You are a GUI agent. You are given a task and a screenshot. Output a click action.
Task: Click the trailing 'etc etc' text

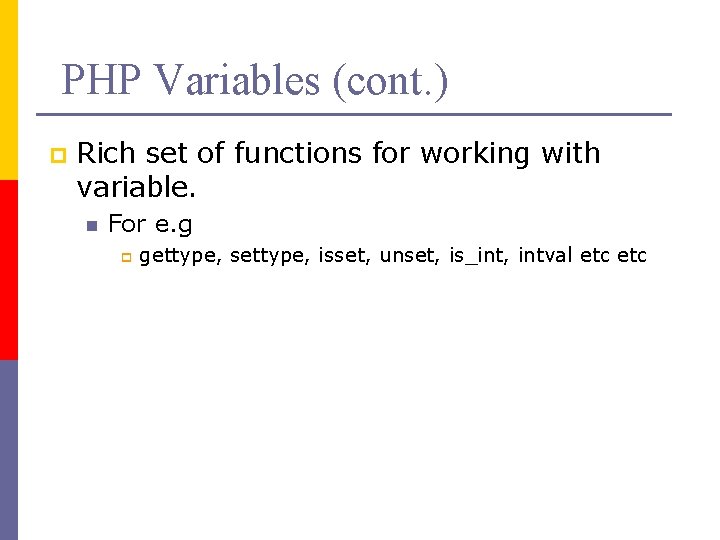(x=614, y=256)
